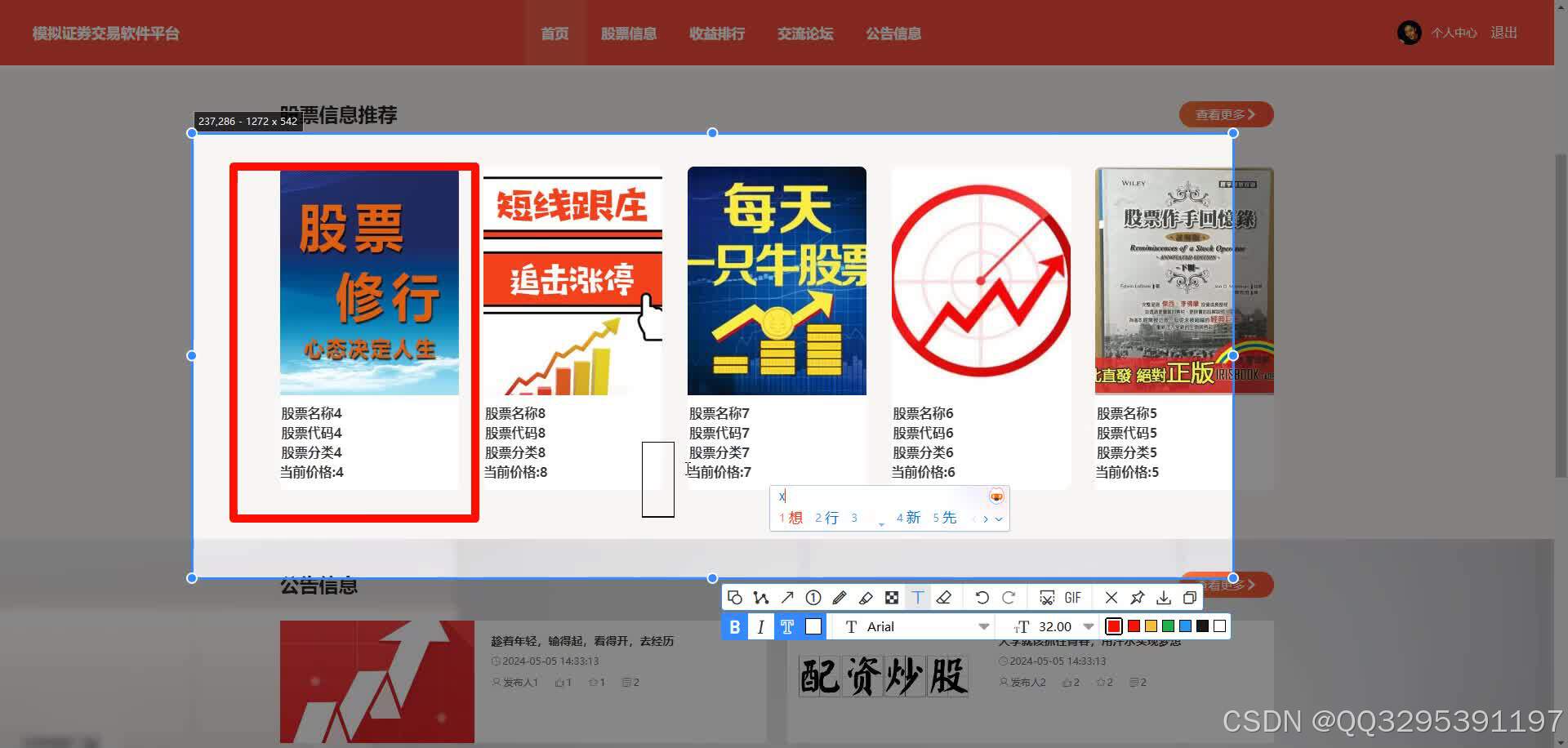
Task: Select the arrow annotation tool
Action: (787, 598)
